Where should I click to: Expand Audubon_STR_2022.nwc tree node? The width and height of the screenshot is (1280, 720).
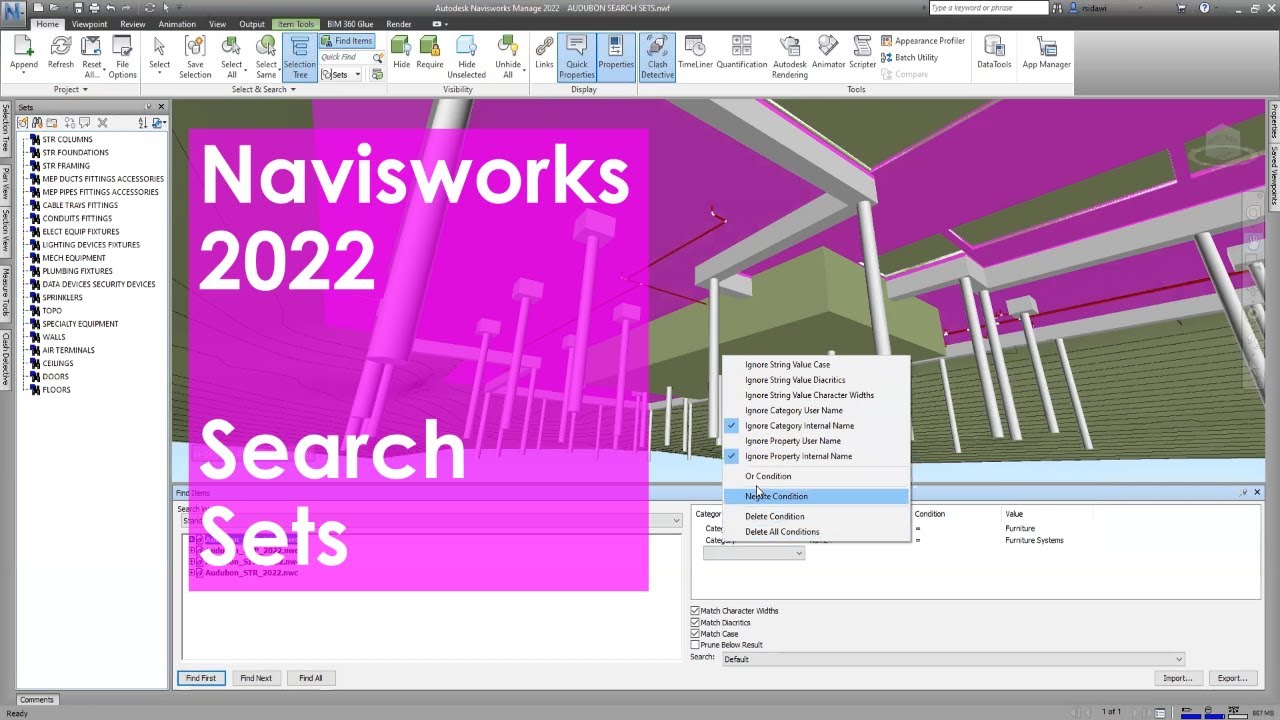pos(192,573)
